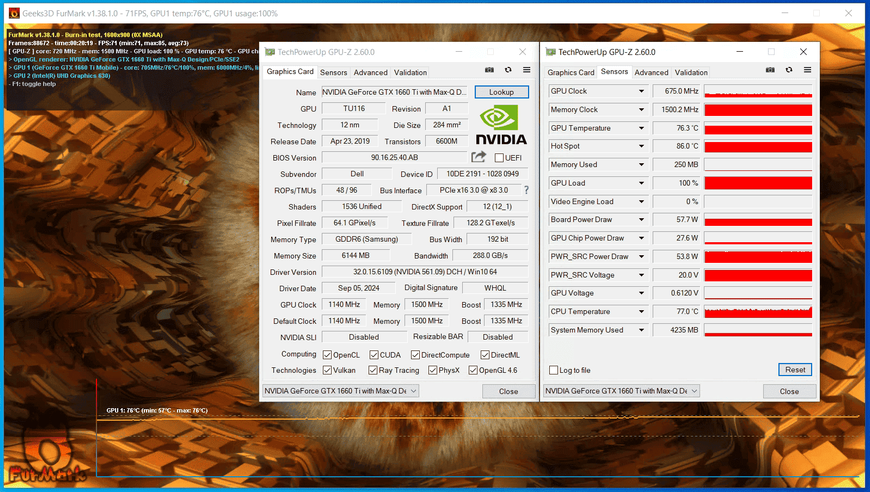Open the Memory Used sensor dropdown
Viewport: 870px width, 492px height.
click(x=641, y=165)
